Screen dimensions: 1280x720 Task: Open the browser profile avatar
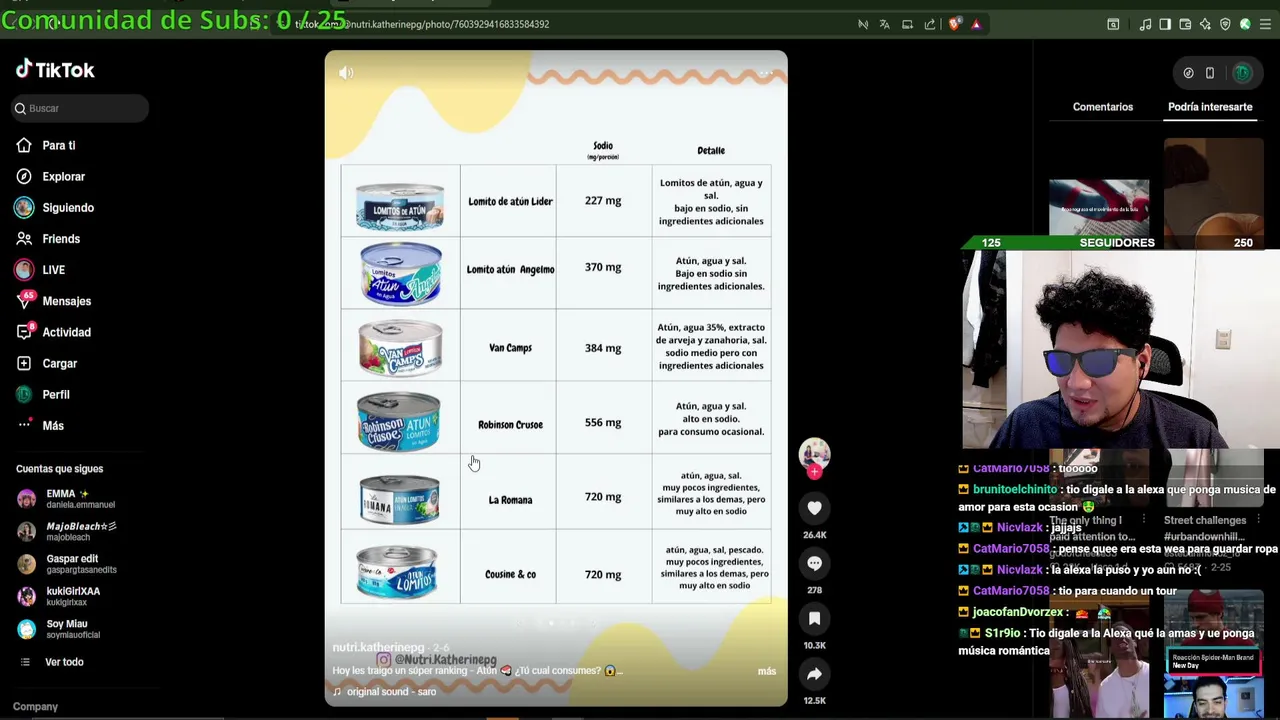click(1245, 24)
